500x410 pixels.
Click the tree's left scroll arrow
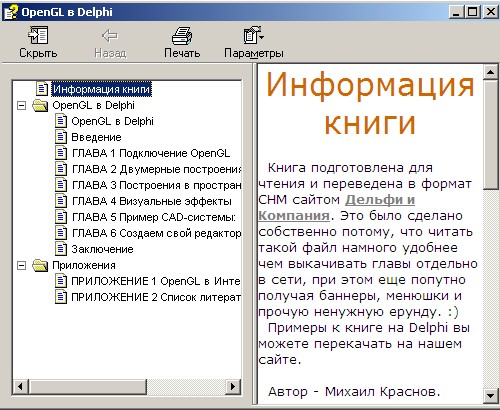pos(21,387)
